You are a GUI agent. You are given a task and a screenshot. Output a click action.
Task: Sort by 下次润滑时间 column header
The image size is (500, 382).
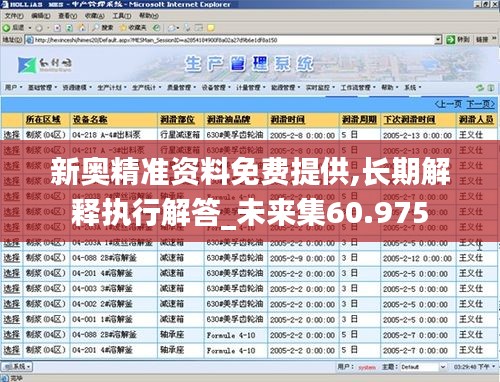click(x=409, y=120)
